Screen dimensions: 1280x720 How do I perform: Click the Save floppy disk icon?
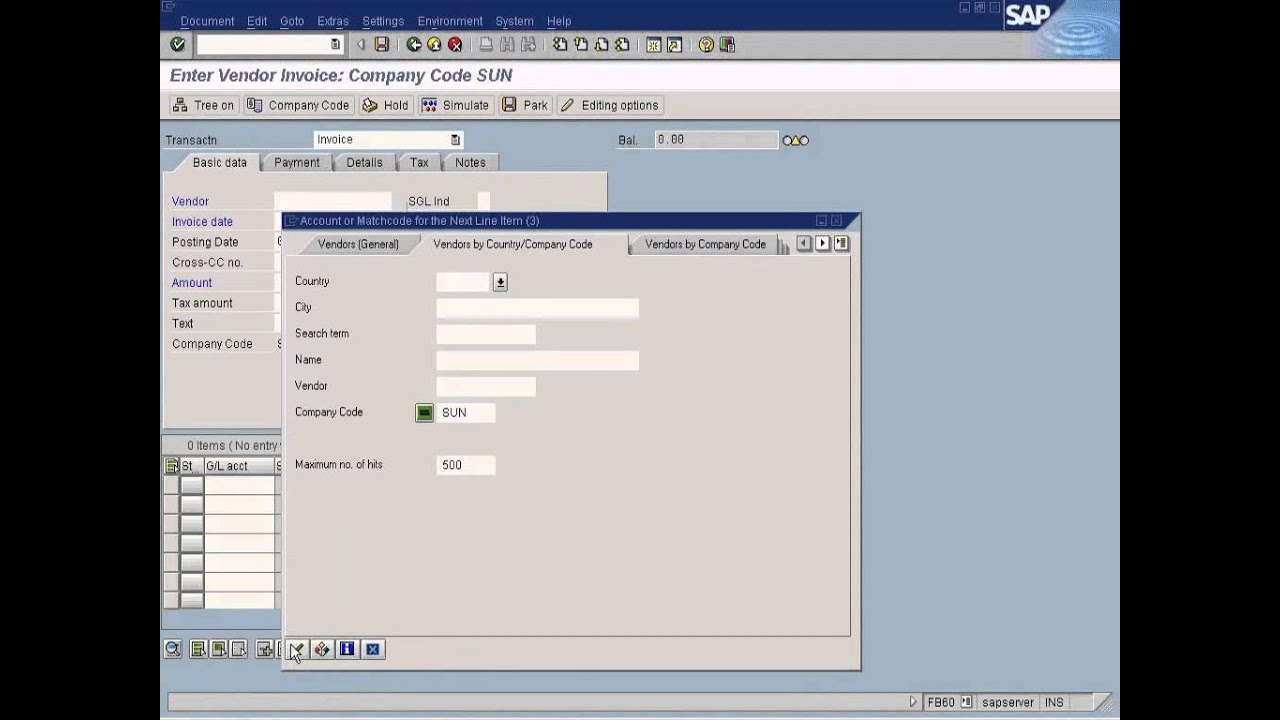(381, 45)
